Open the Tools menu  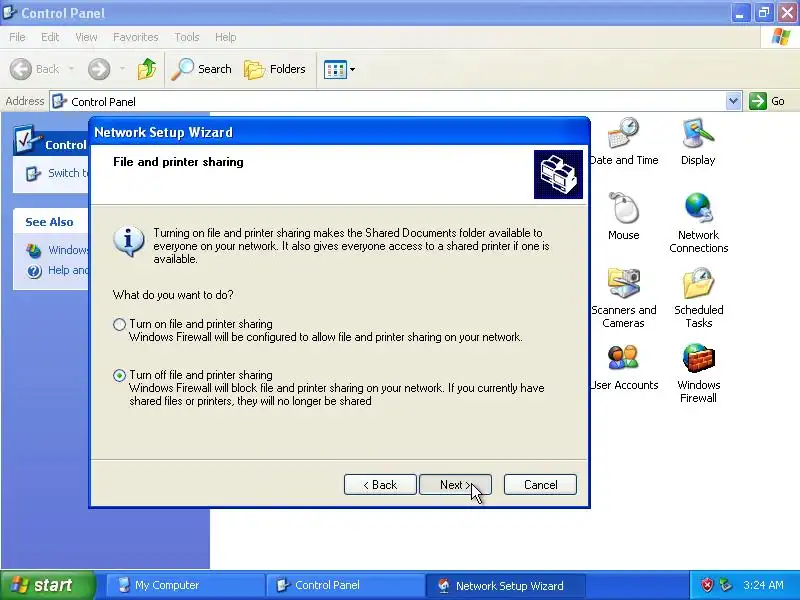187,37
